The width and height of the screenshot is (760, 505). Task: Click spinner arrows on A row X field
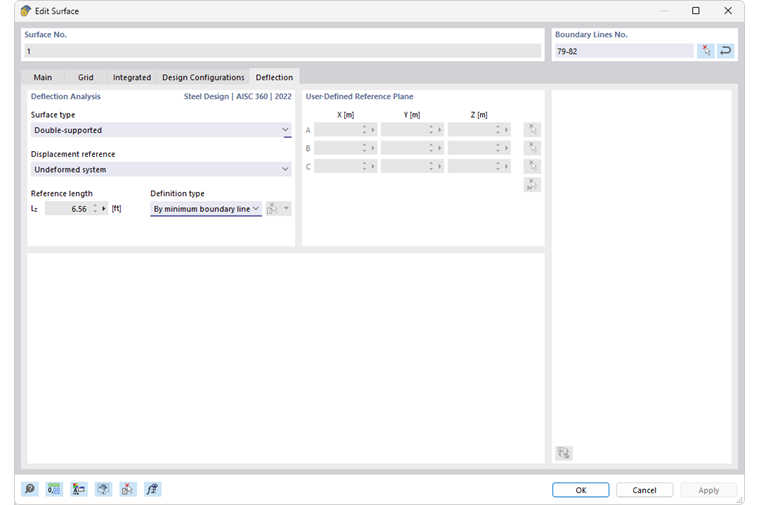(x=364, y=130)
